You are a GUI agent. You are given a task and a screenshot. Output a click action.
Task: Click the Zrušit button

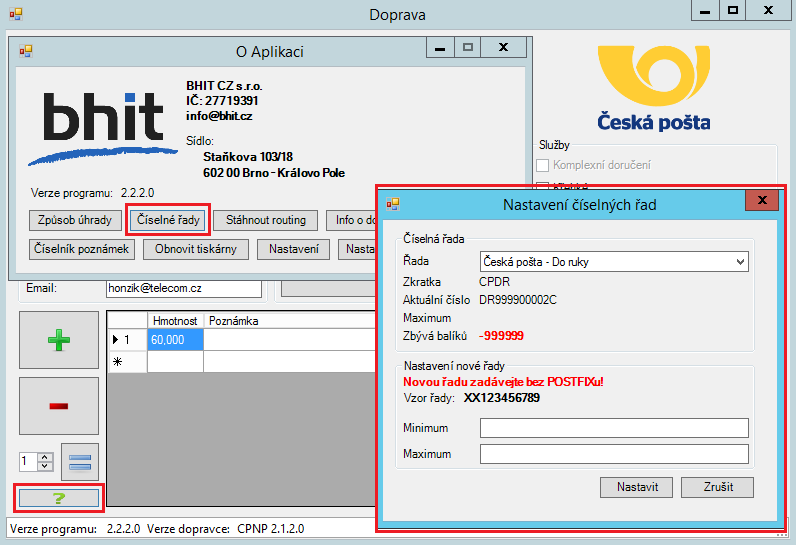717,487
